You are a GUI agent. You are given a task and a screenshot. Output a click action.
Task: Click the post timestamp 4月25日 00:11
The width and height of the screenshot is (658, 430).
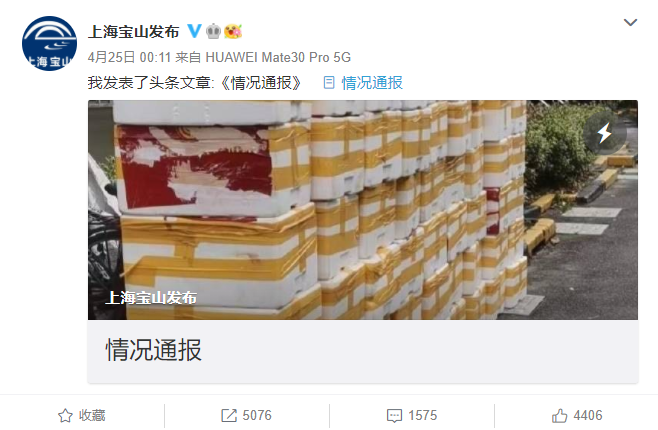[x=129, y=57]
